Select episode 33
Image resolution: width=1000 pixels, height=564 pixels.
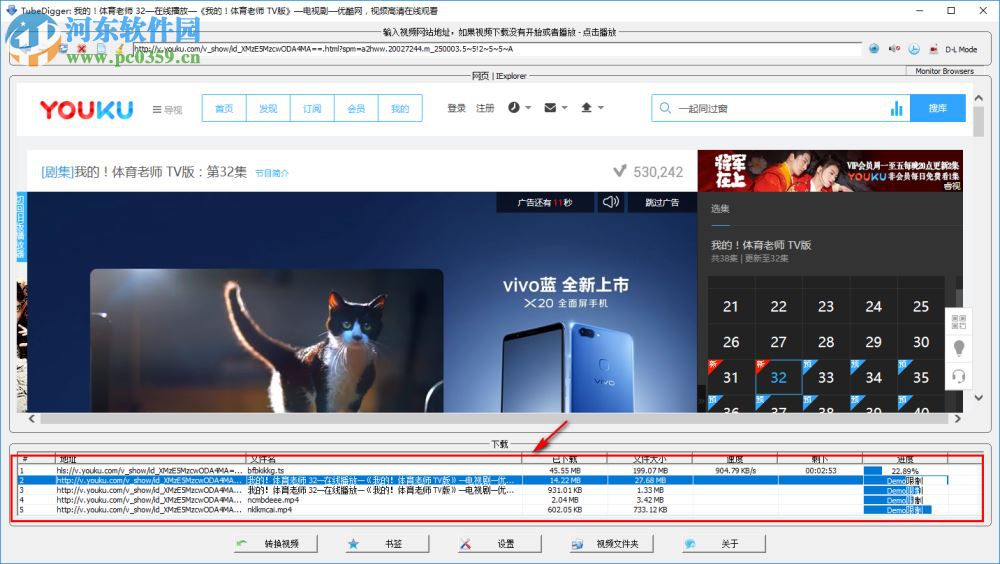[826, 377]
